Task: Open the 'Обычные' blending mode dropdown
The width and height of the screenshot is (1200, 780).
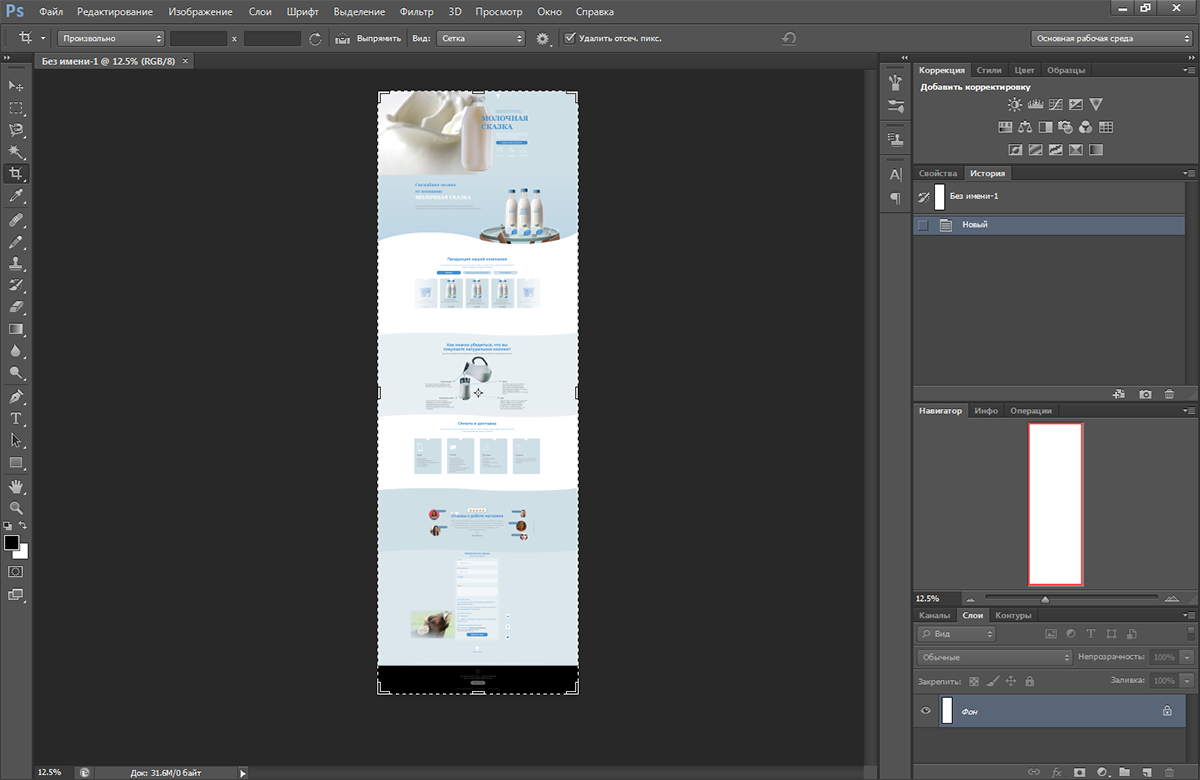Action: click(994, 657)
